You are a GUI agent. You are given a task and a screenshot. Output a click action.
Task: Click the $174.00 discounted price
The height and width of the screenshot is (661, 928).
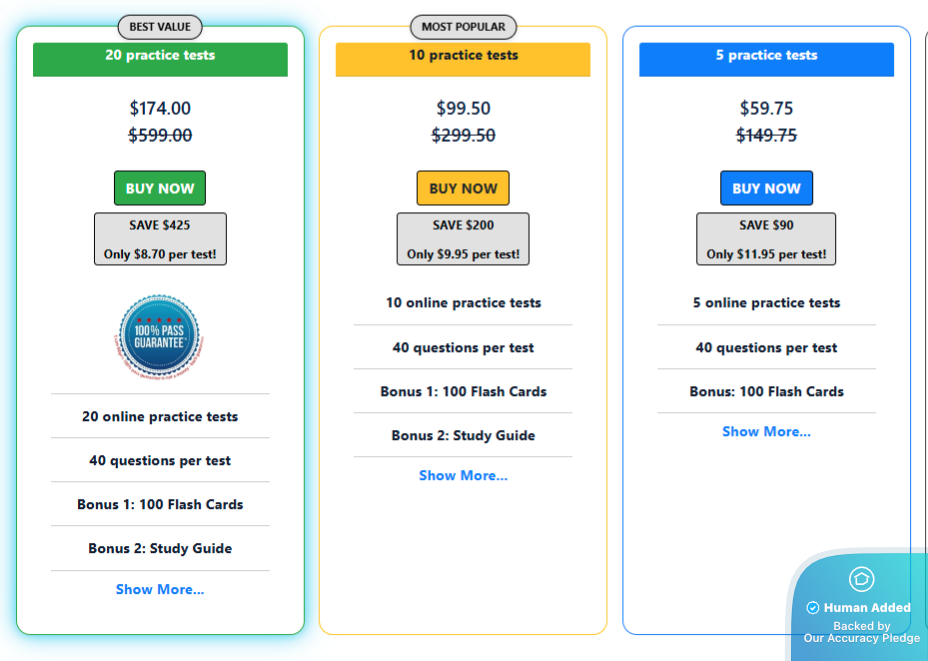pos(160,108)
